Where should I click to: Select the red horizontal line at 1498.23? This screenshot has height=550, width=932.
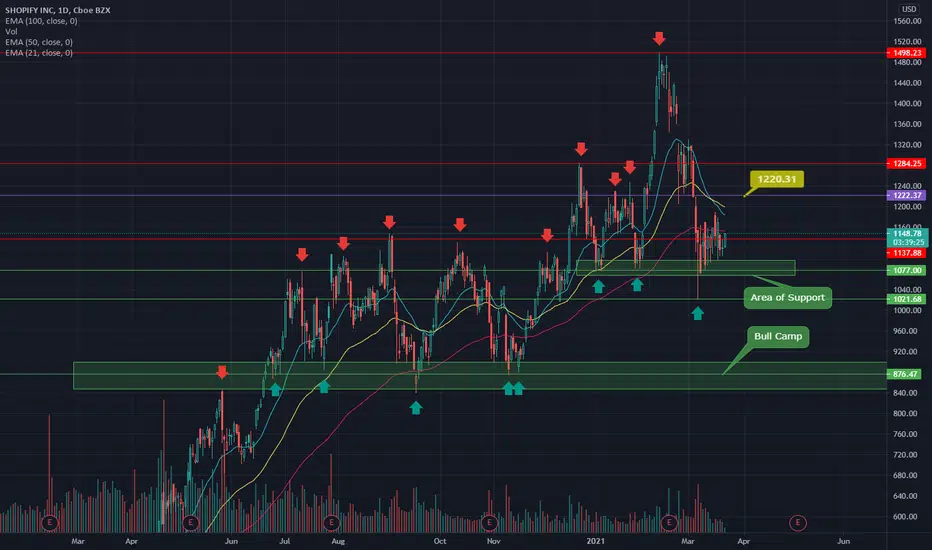coord(443,53)
